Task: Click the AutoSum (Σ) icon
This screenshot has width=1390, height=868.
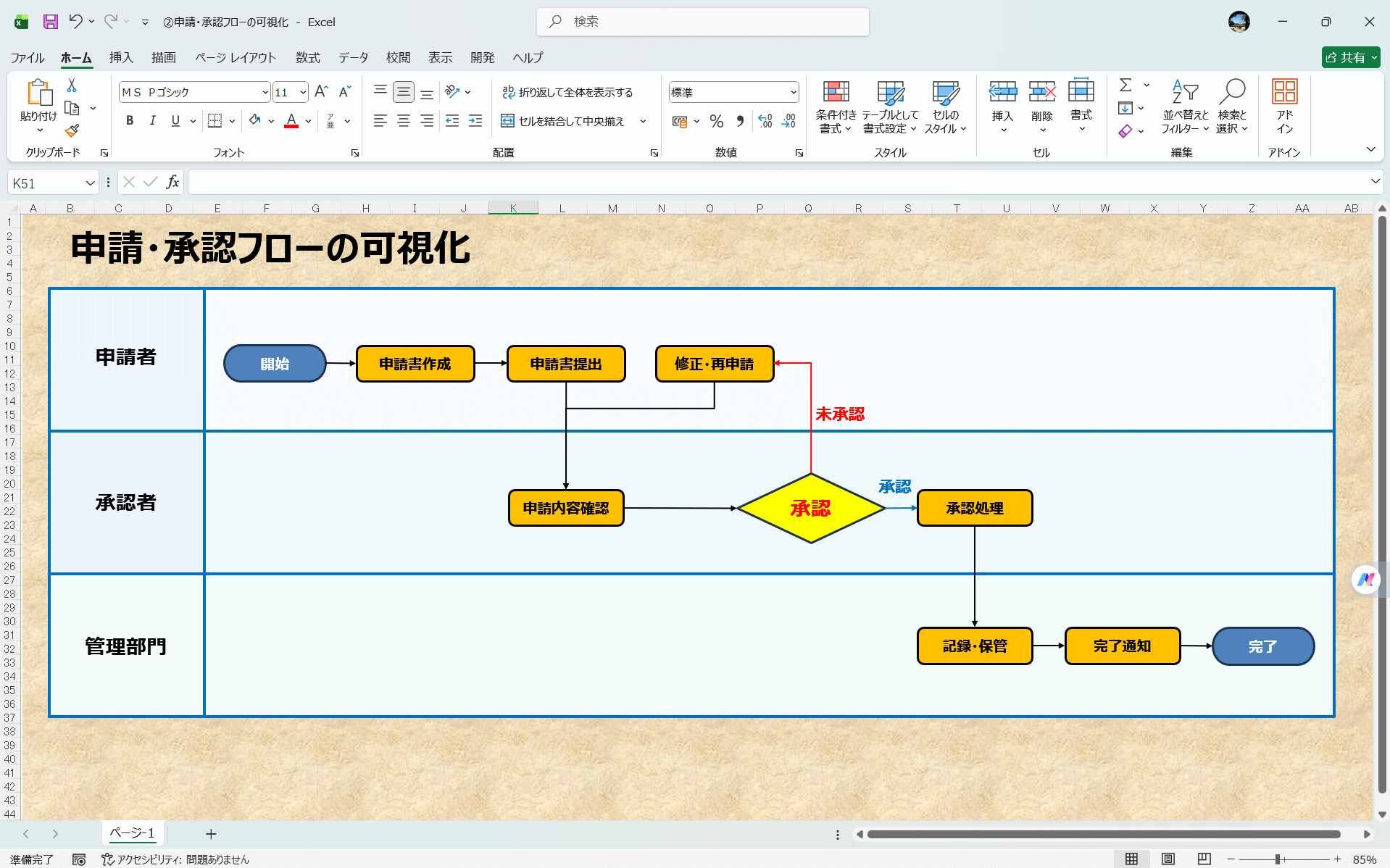Action: 1125,85
